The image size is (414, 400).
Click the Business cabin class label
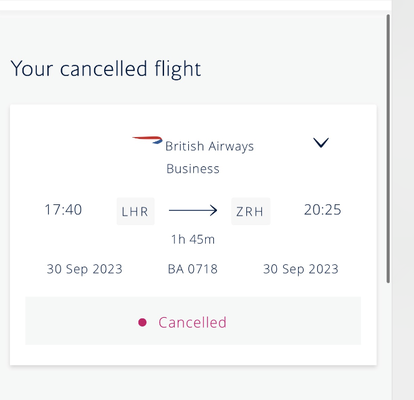click(x=193, y=169)
